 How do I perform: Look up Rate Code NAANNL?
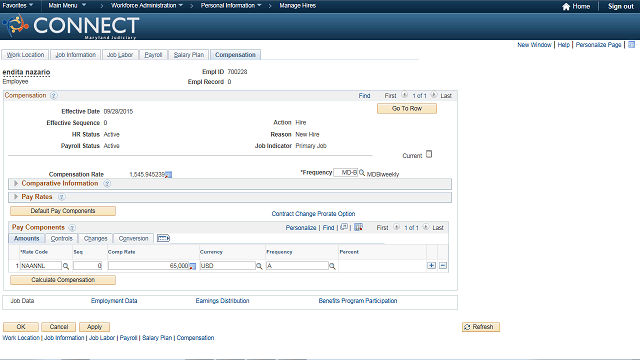click(x=66, y=266)
